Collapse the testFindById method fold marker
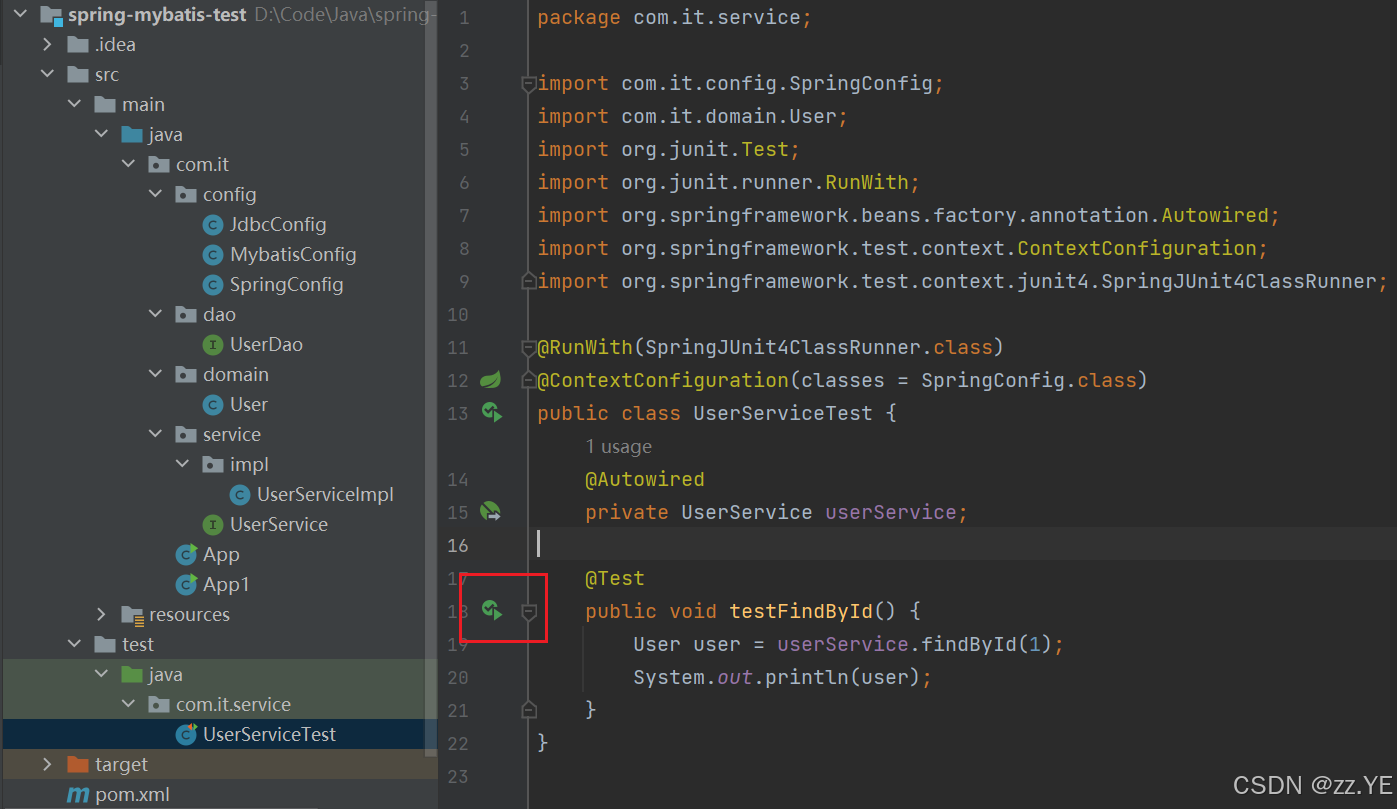The width and height of the screenshot is (1397, 809). tap(529, 611)
